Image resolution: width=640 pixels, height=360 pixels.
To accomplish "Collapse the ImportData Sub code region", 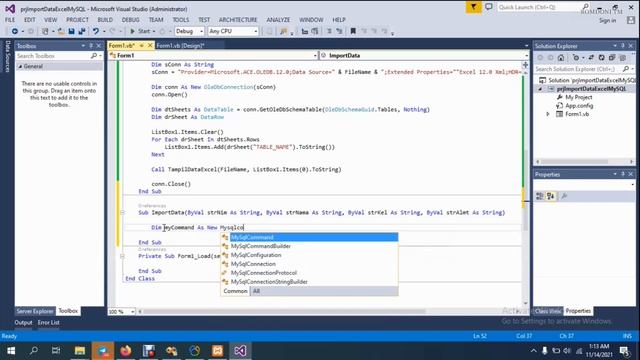I will pyautogui.click(x=122, y=213).
